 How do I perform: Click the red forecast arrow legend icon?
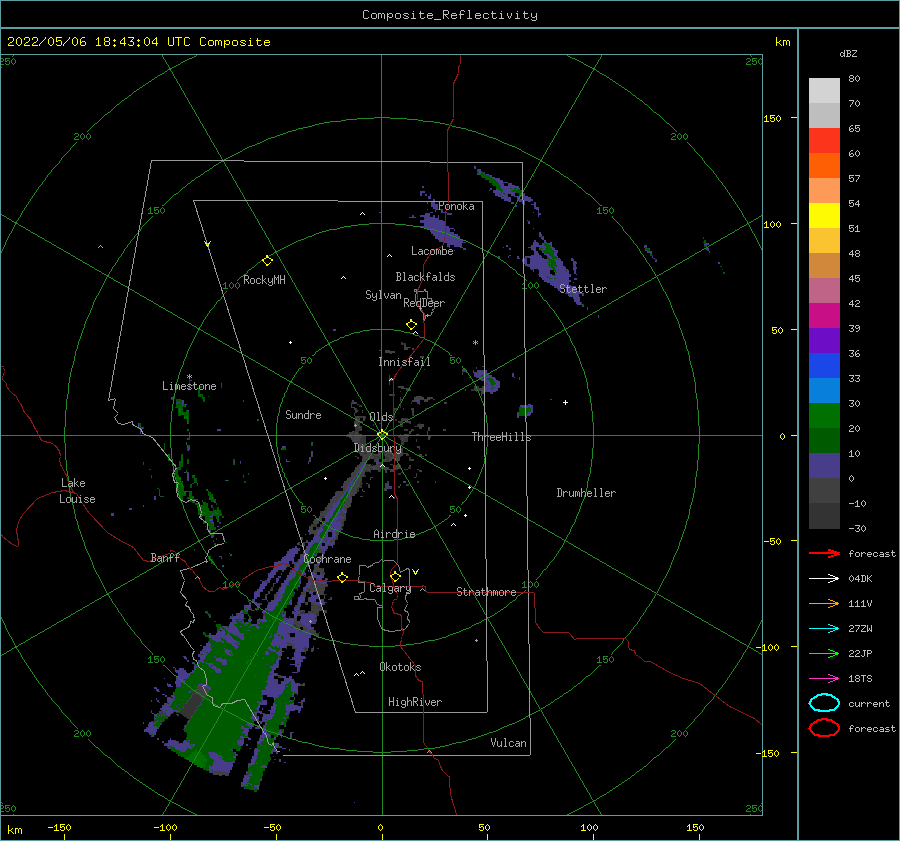(x=824, y=553)
